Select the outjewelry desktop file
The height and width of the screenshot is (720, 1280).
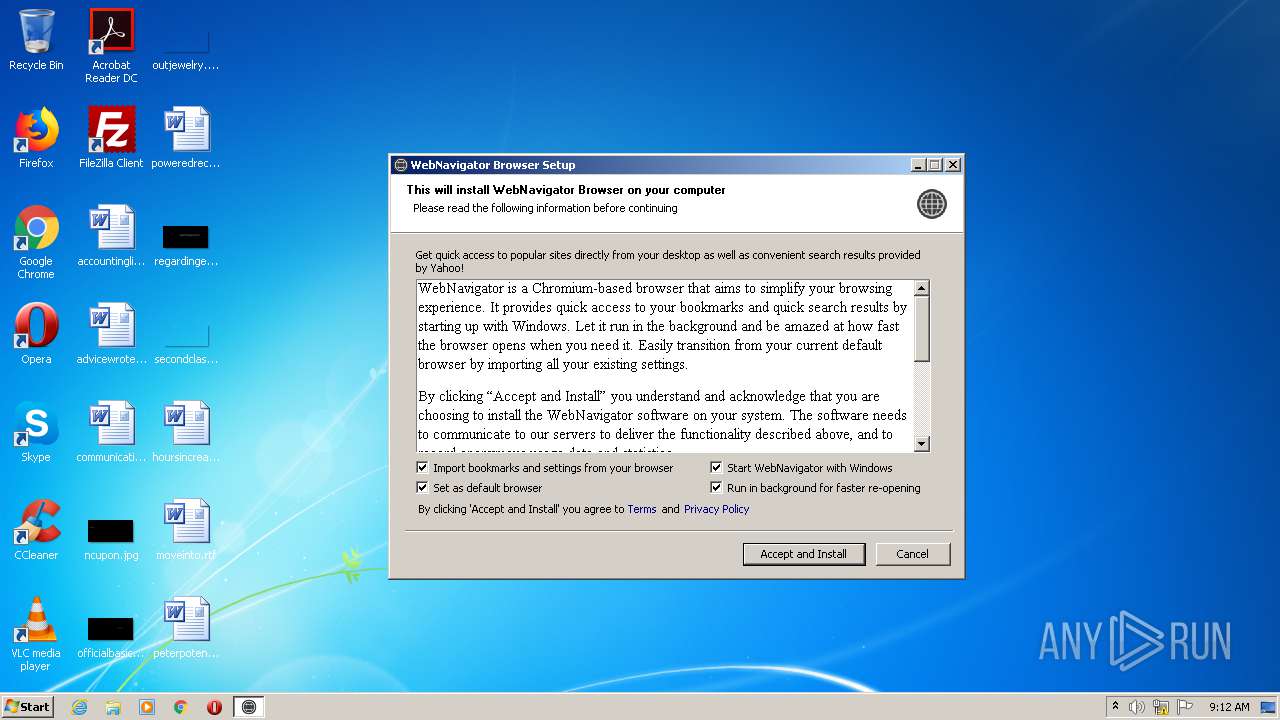(186, 40)
